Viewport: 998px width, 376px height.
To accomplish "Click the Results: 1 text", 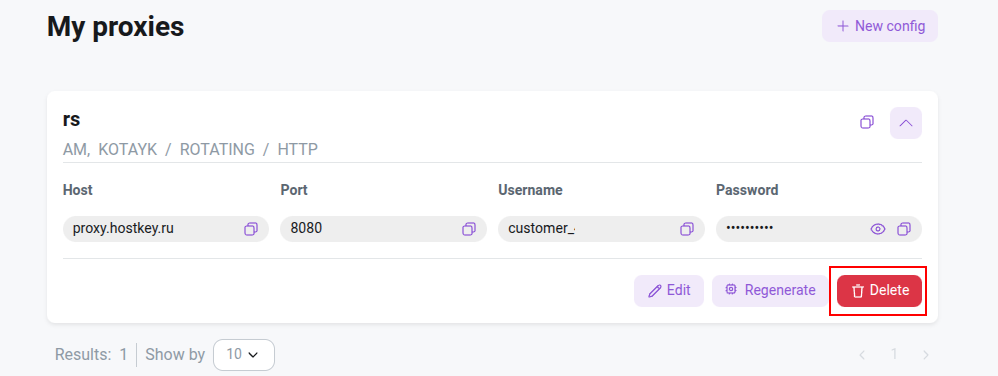I will click(x=91, y=354).
